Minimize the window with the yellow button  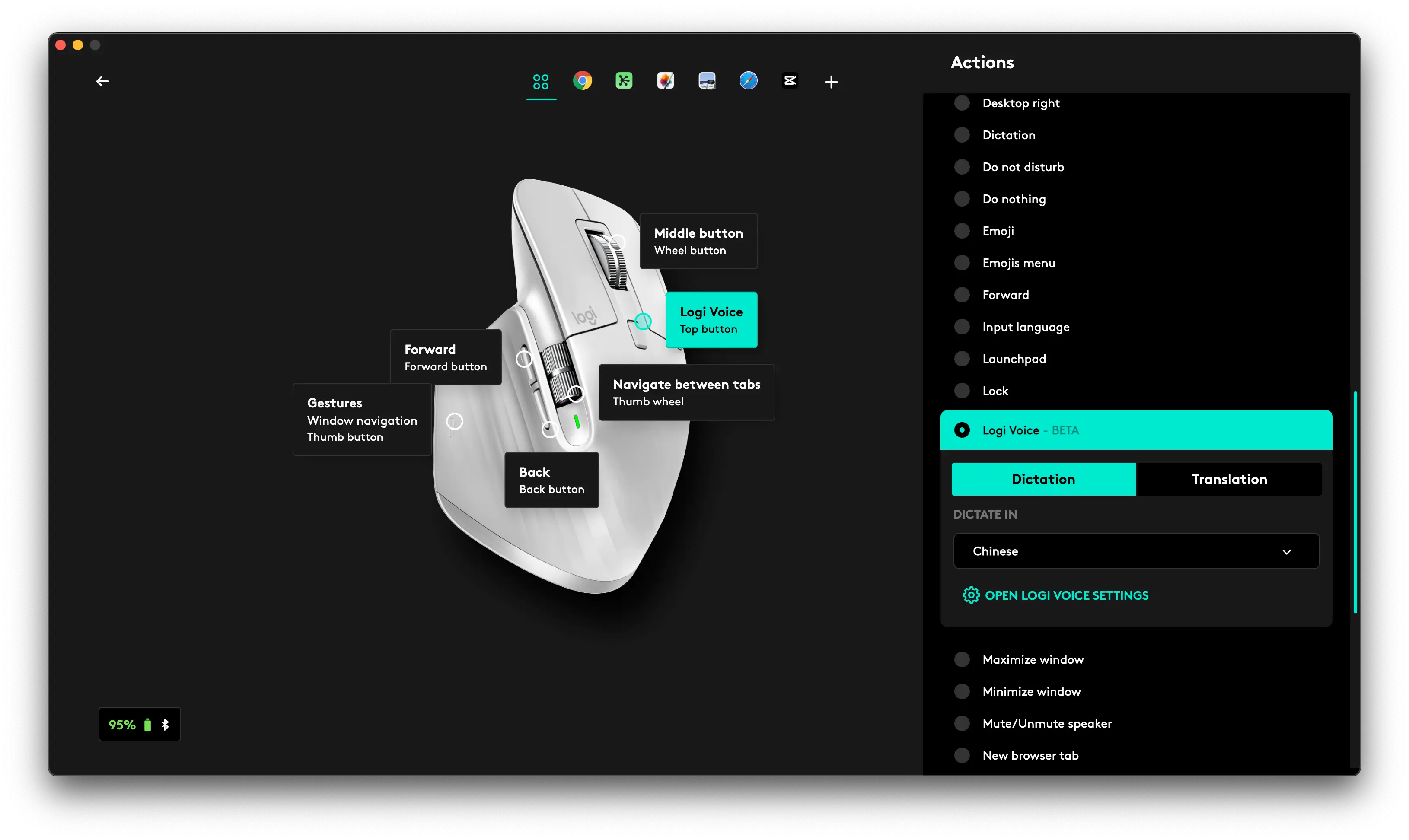coord(78,45)
